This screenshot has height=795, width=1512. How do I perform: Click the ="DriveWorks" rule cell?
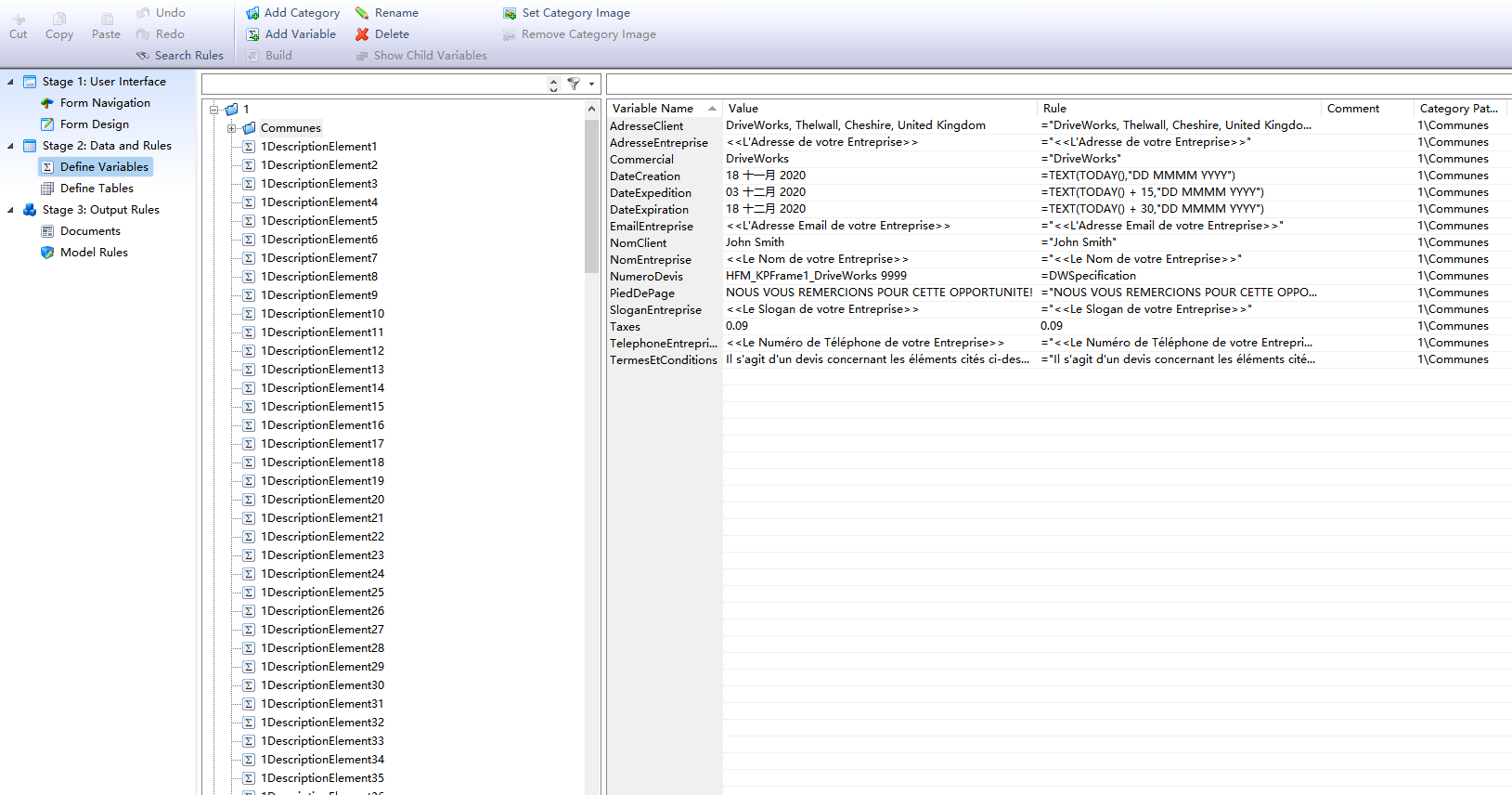click(1080, 160)
